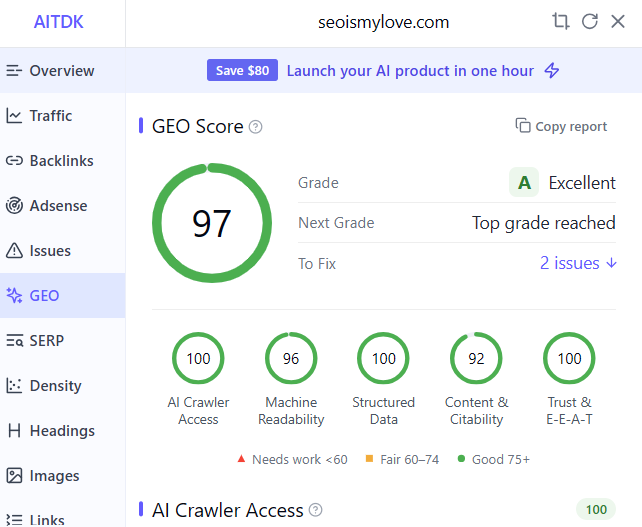Click the AITDK logo
The image size is (642, 527).
(59, 22)
